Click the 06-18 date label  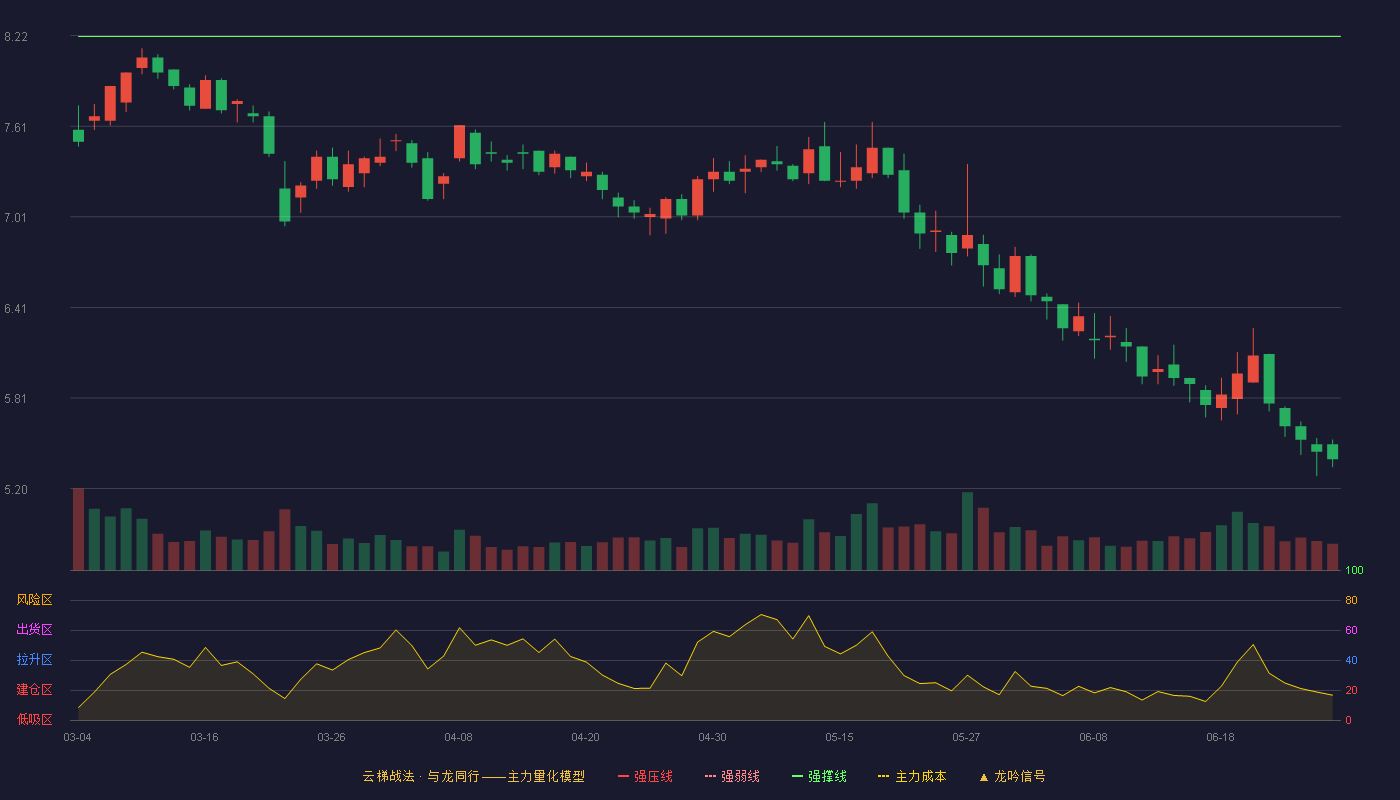(x=1220, y=737)
